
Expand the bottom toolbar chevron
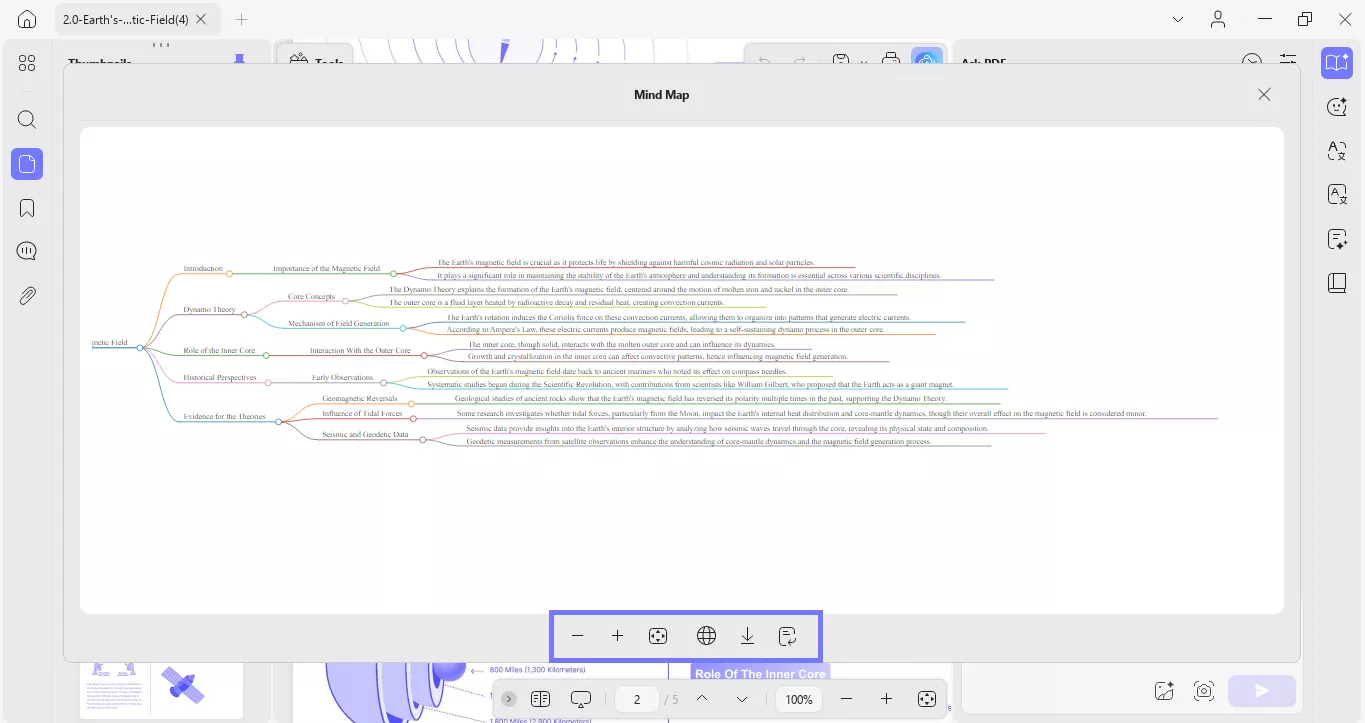point(508,698)
